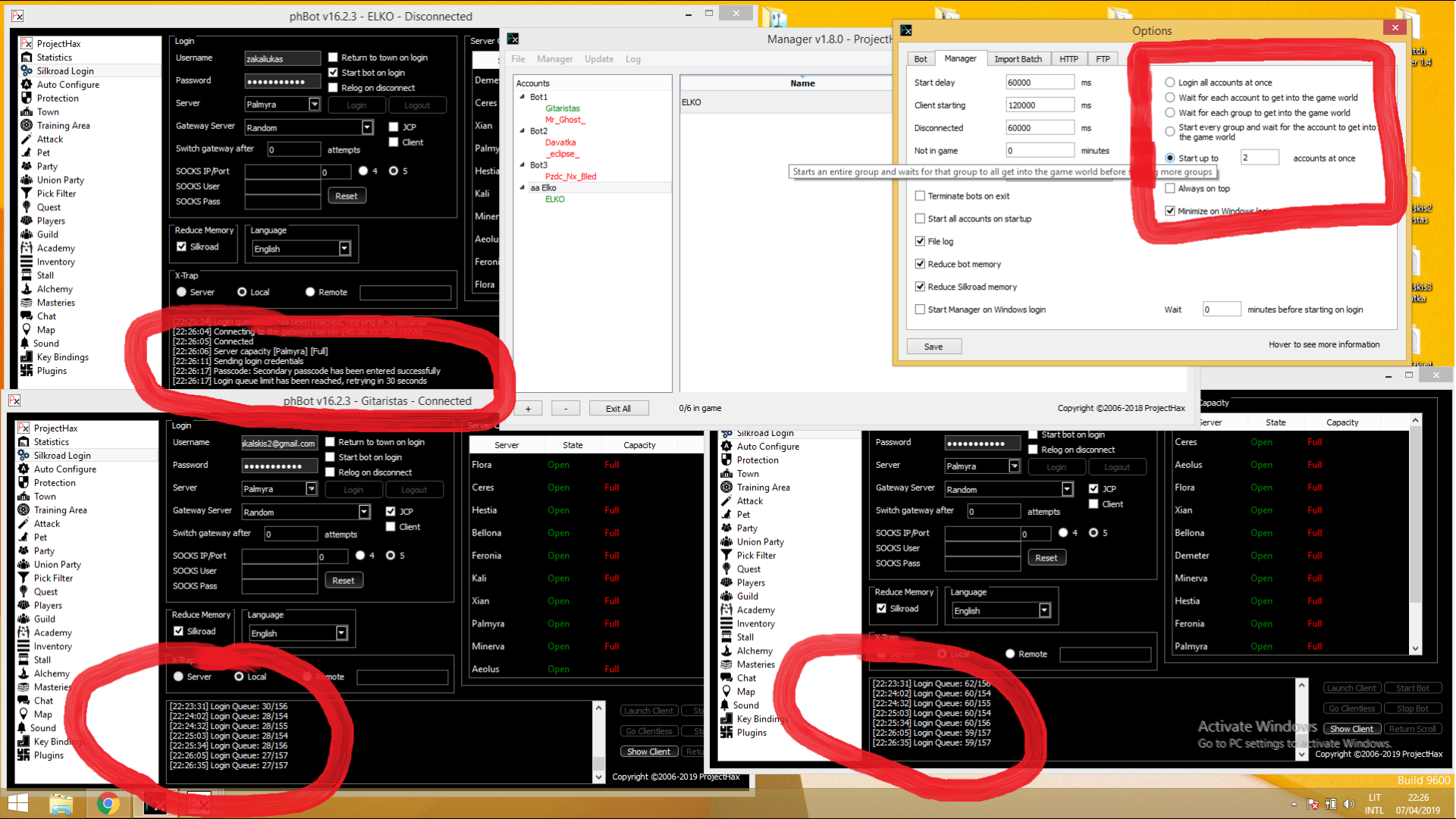This screenshot has height=819, width=1456.
Task: Click Save in the Options dialog
Action: 934,347
